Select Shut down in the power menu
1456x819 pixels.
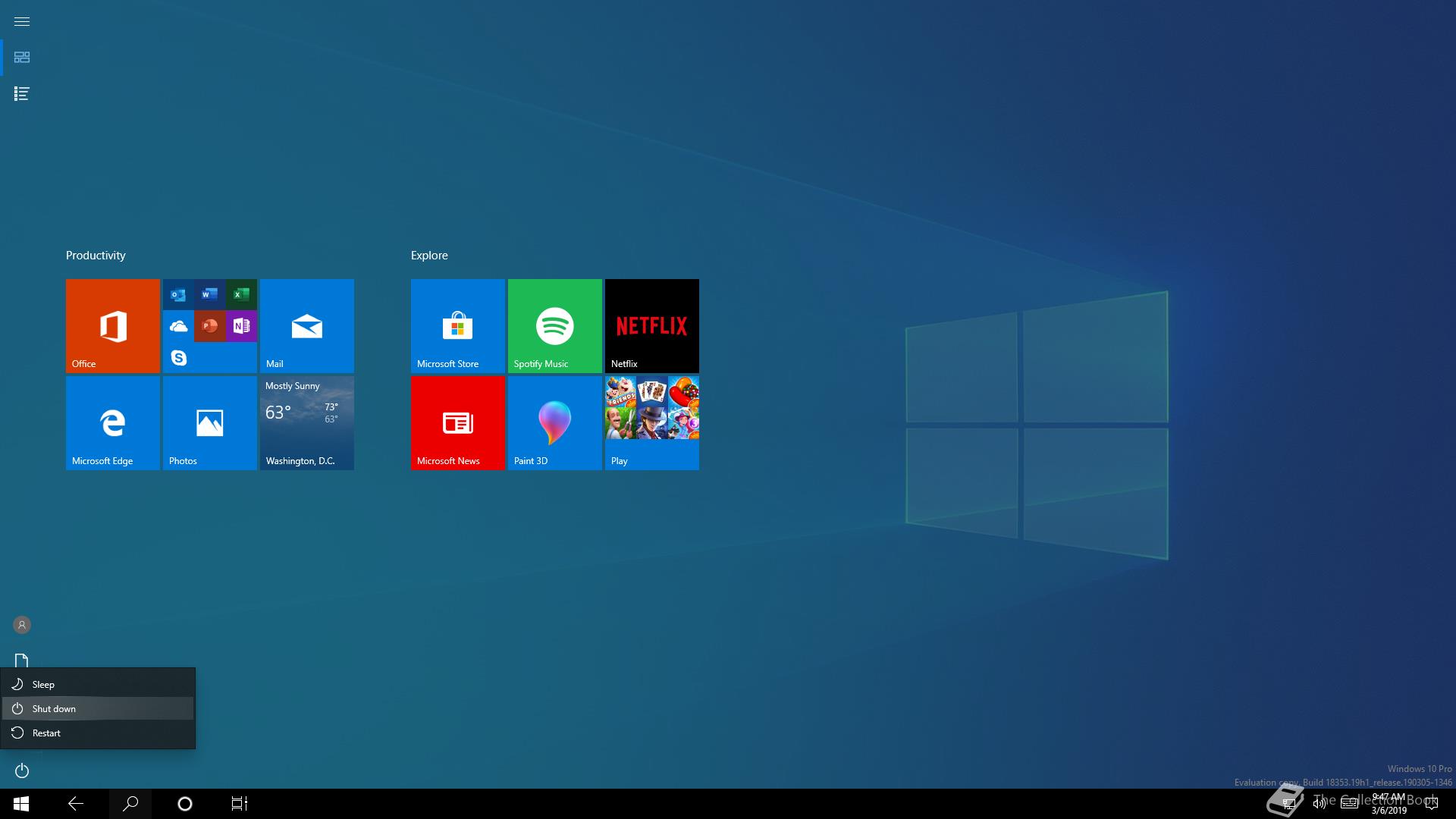(x=98, y=708)
